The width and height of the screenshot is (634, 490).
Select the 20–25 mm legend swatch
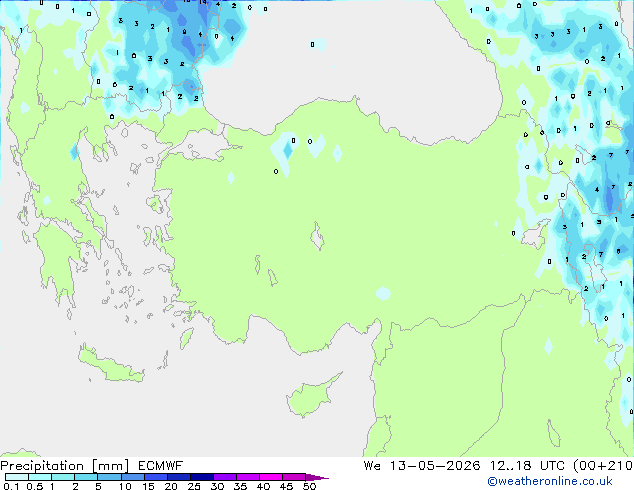pos(179,477)
